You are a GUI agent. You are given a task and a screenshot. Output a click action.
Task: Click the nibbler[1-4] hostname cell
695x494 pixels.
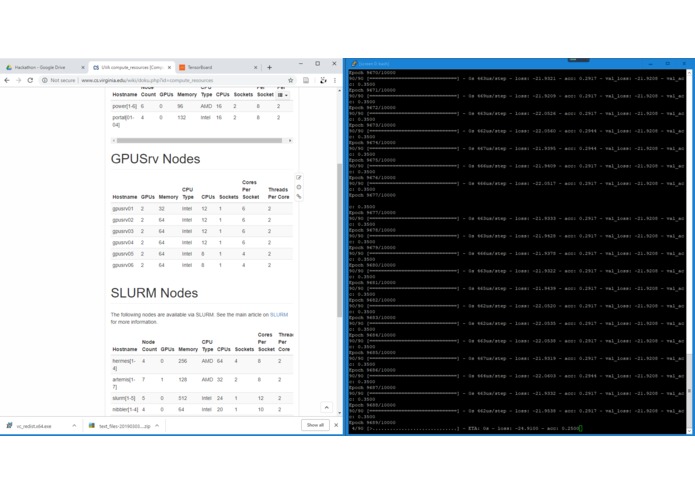125,409
